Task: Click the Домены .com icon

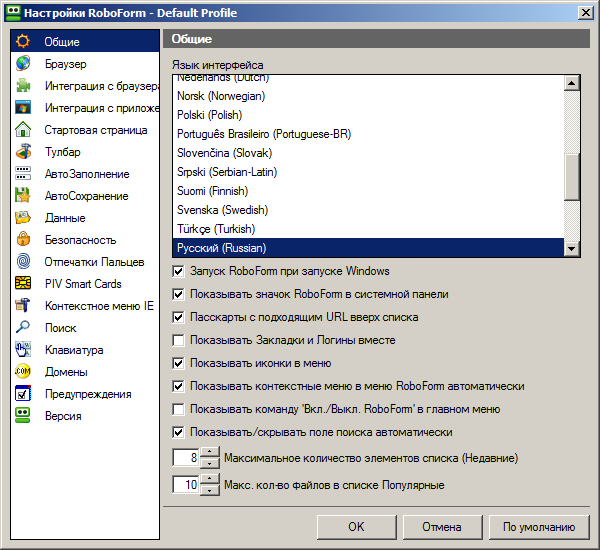Action: tap(23, 372)
